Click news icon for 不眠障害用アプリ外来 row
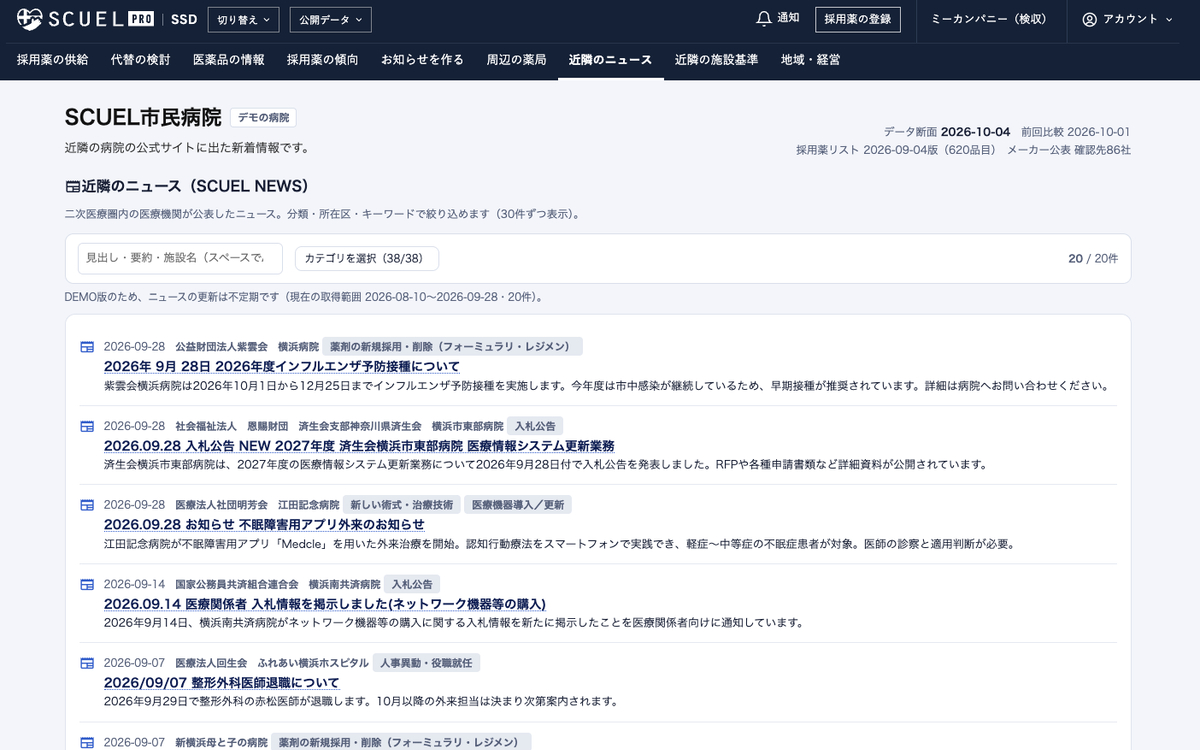This screenshot has height=750, width=1200. pos(87,504)
